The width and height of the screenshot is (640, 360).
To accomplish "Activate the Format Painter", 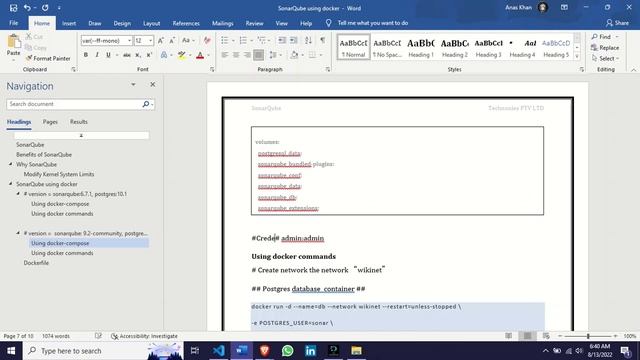I will point(48,58).
